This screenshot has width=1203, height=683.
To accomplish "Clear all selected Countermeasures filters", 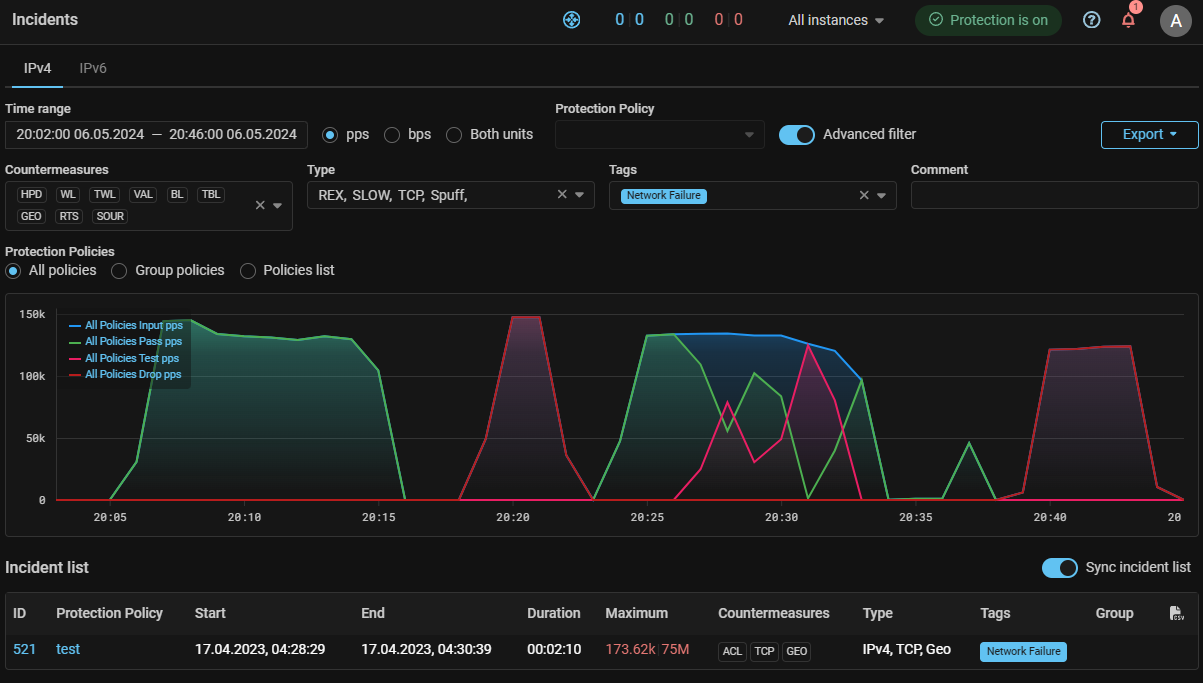I will point(260,205).
